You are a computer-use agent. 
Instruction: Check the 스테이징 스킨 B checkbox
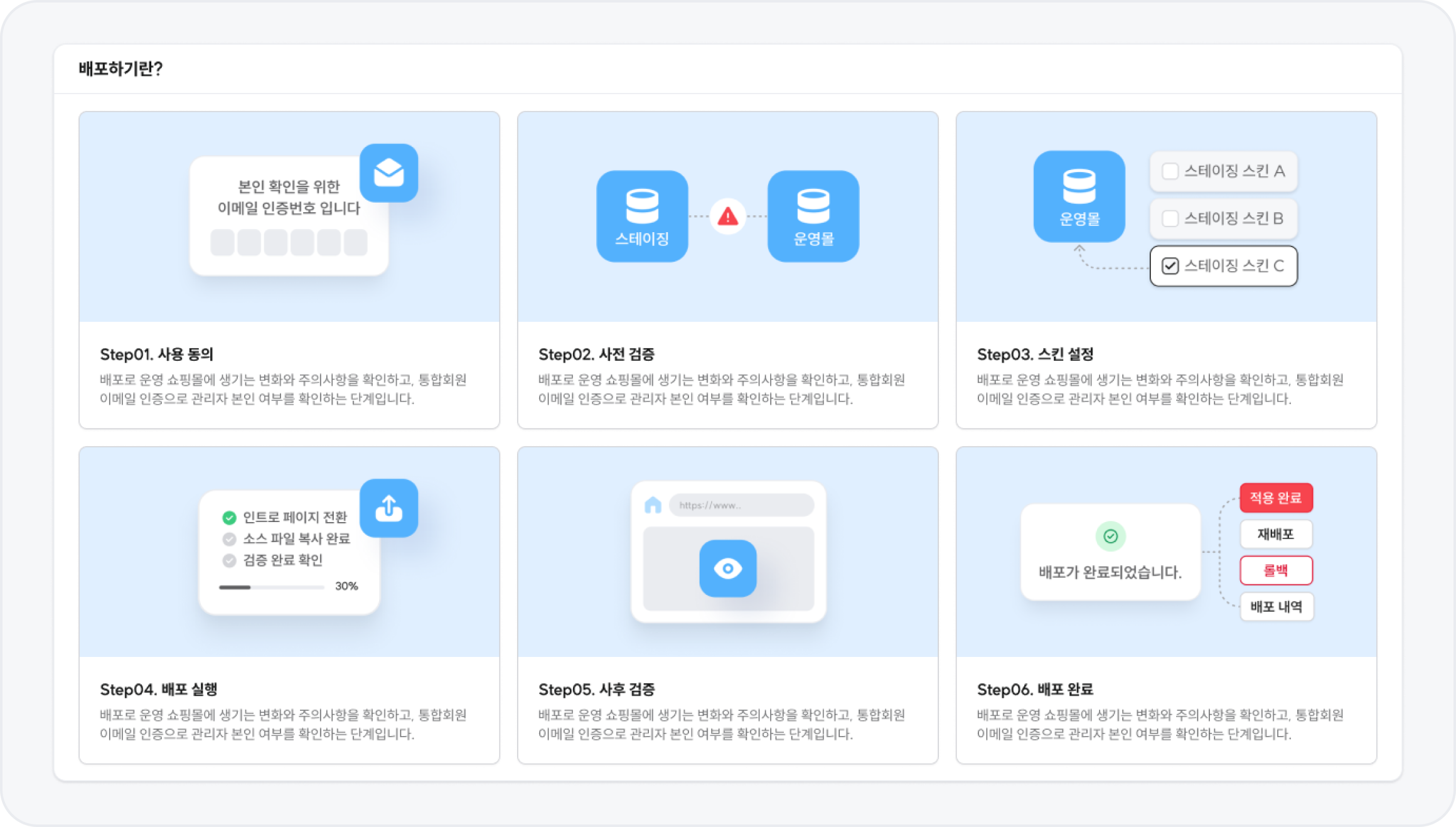coord(1170,218)
